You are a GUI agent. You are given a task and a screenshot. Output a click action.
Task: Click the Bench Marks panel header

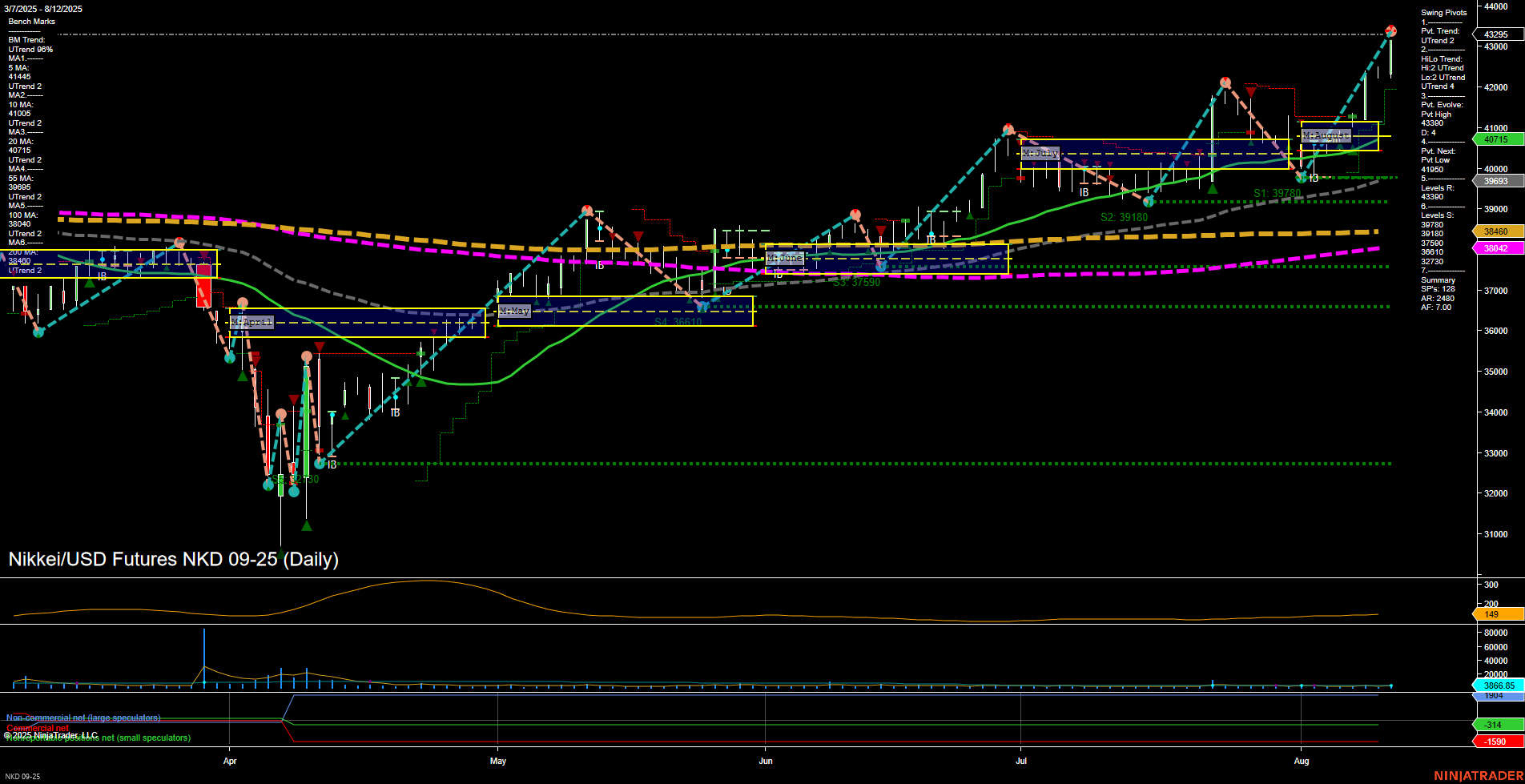pos(34,21)
